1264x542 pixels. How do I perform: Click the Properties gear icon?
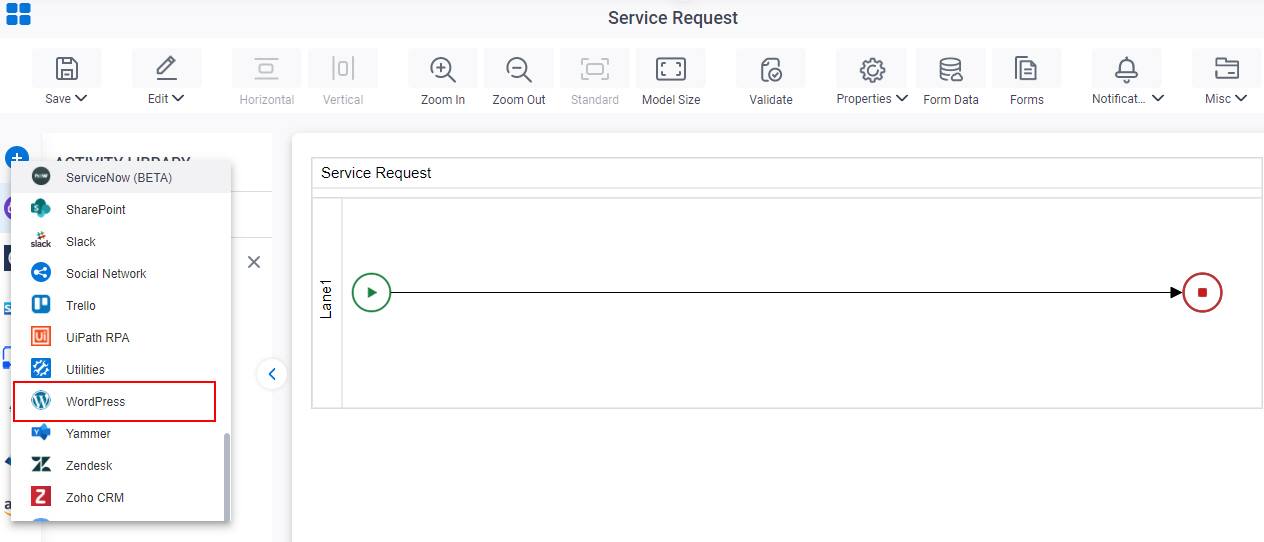tap(873, 68)
